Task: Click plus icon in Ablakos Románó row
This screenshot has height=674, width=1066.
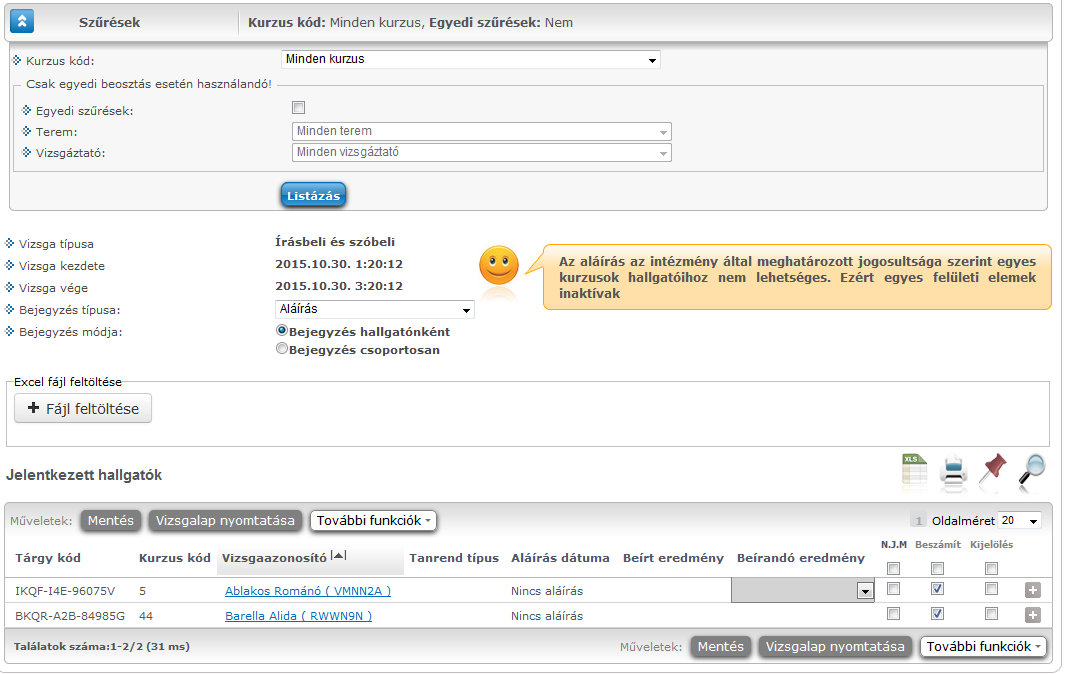Action: 1033,590
